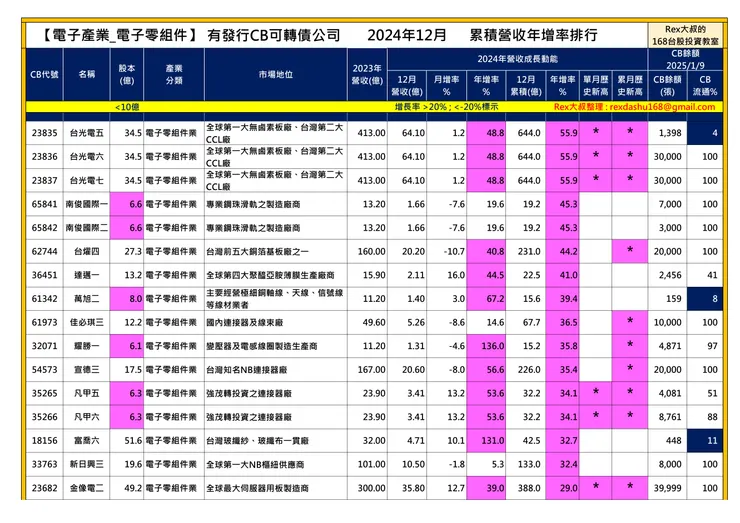
Task: Click the 股本(億) column header
Action: click(x=126, y=75)
